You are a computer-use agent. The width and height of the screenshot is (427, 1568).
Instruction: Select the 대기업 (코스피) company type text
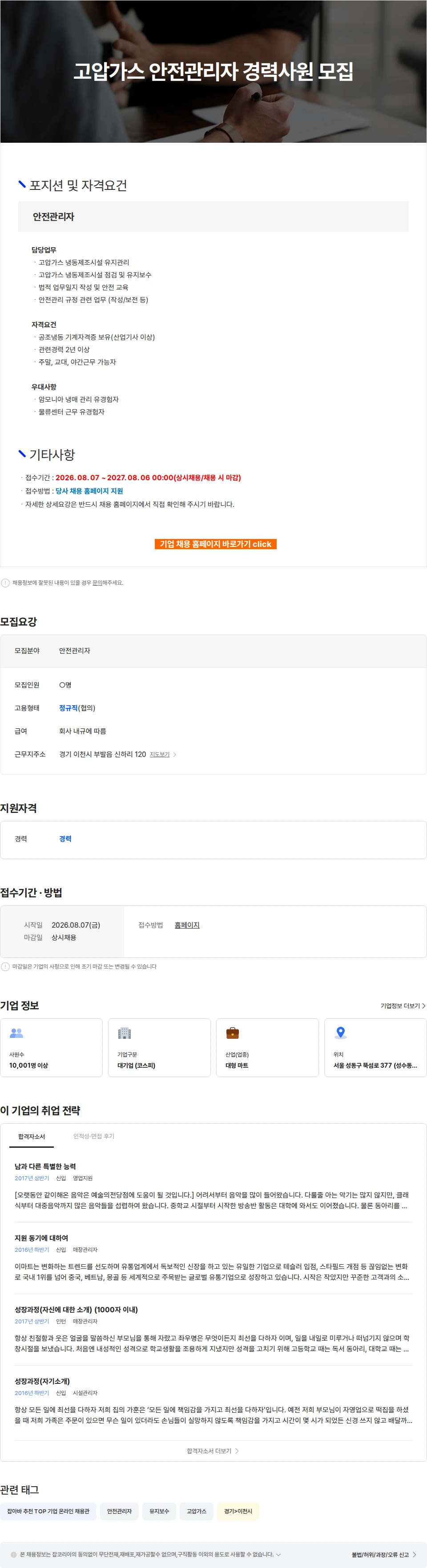click(x=137, y=1065)
